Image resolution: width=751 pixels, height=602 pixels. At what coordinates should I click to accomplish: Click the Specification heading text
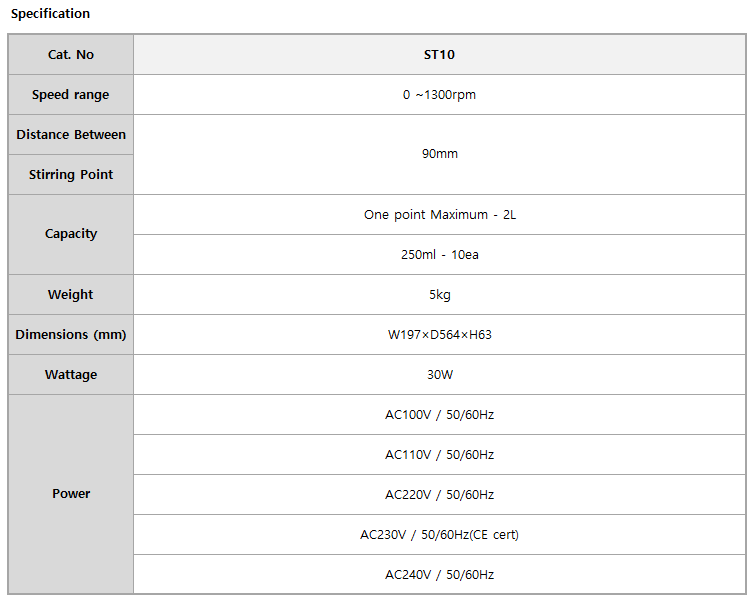pos(50,13)
